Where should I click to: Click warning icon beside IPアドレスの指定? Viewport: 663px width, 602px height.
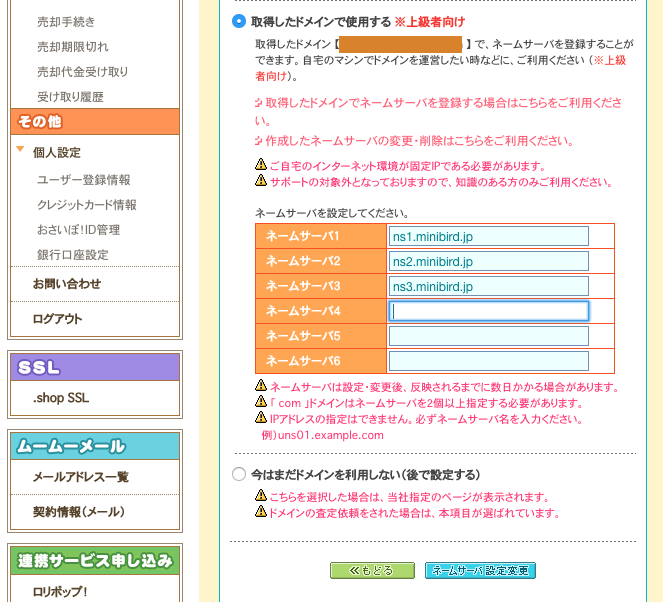tap(261, 417)
